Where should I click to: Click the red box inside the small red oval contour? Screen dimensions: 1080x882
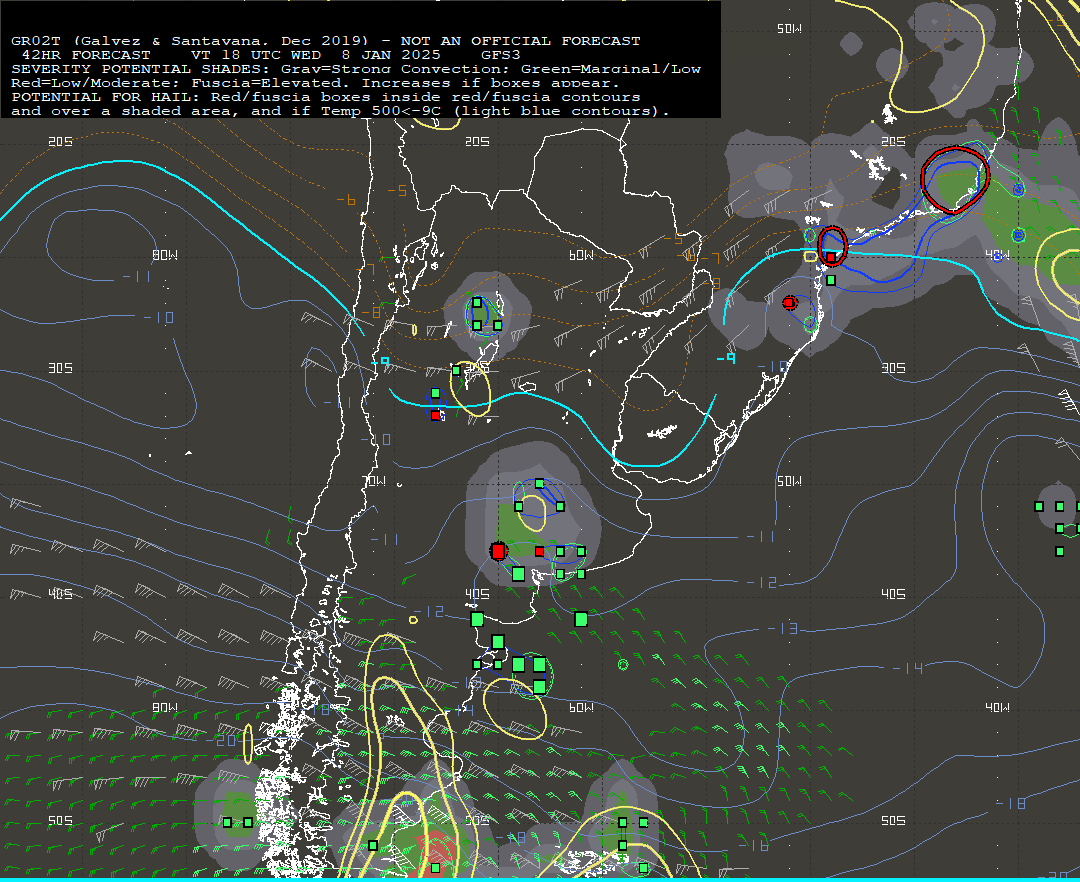tap(831, 258)
